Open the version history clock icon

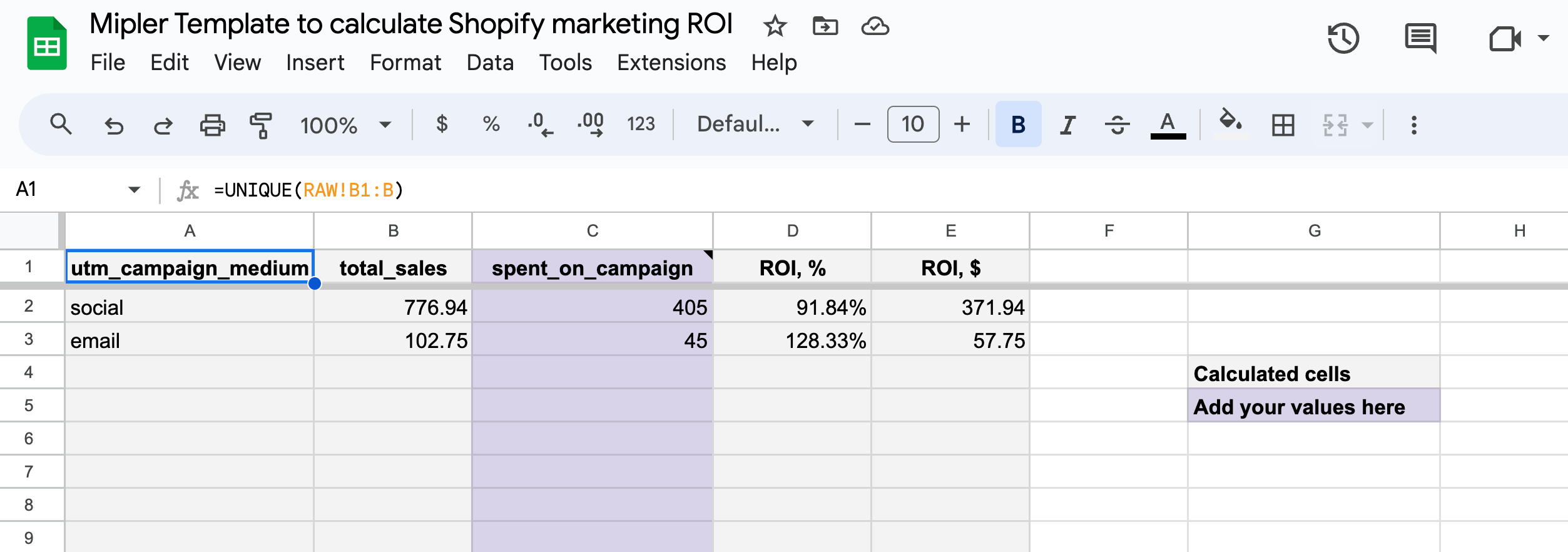pyautogui.click(x=1343, y=39)
